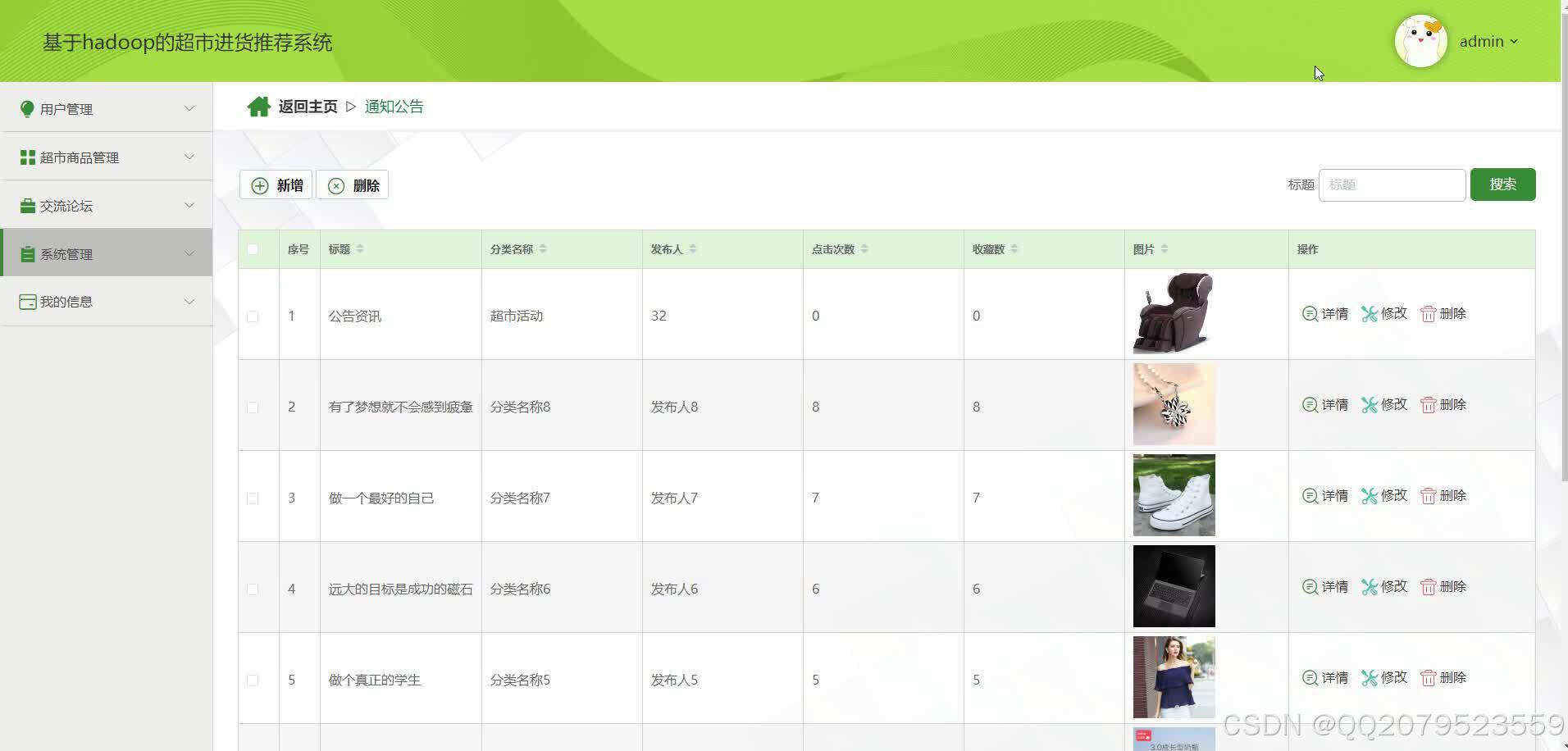Expand the 系统管理 chevron
Image resolution: width=1568 pixels, height=751 pixels.
[189, 253]
